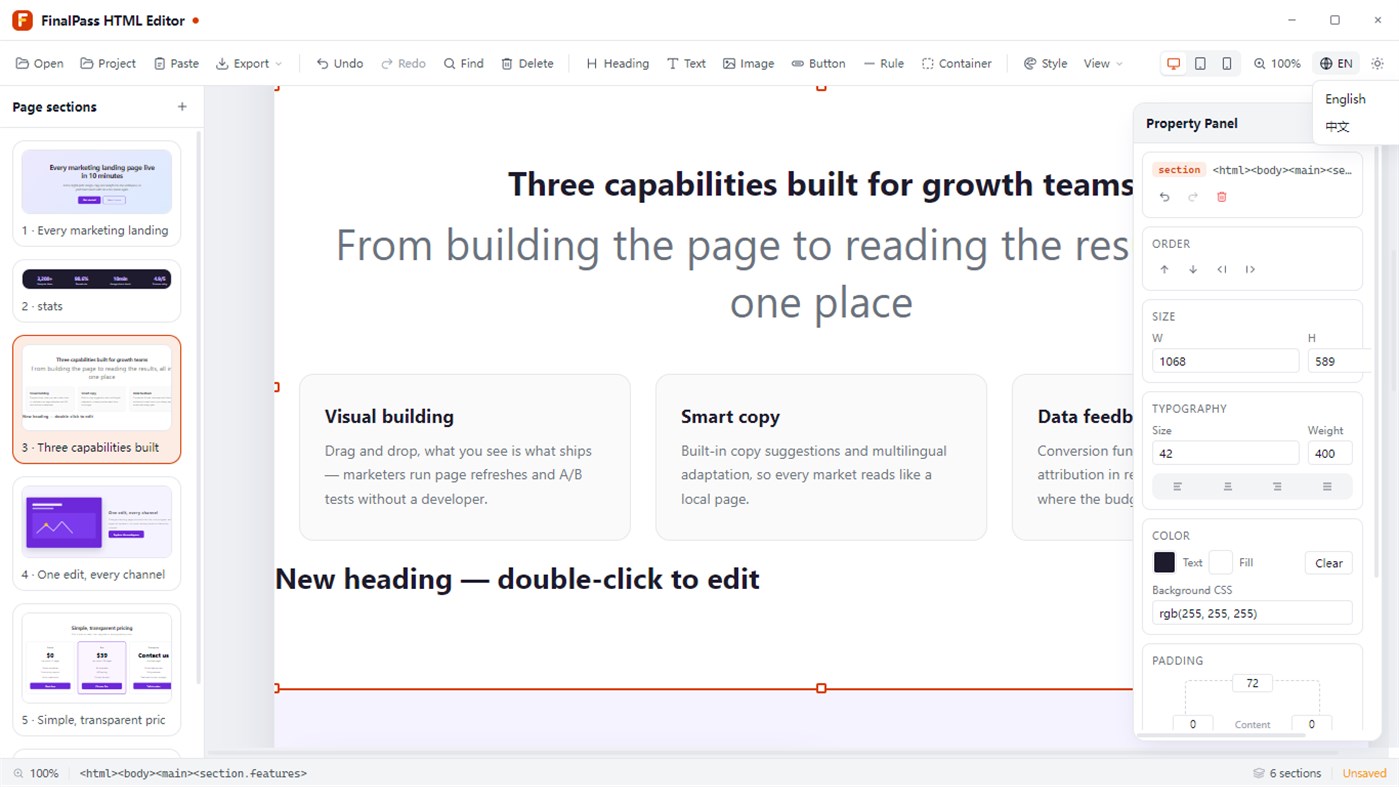Align text left in Typography
1399x787 pixels.
tap(1177, 487)
